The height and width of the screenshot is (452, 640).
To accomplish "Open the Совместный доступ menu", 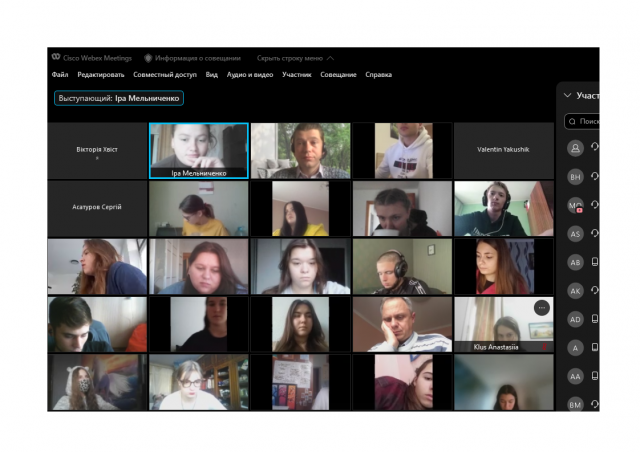I will 165,75.
